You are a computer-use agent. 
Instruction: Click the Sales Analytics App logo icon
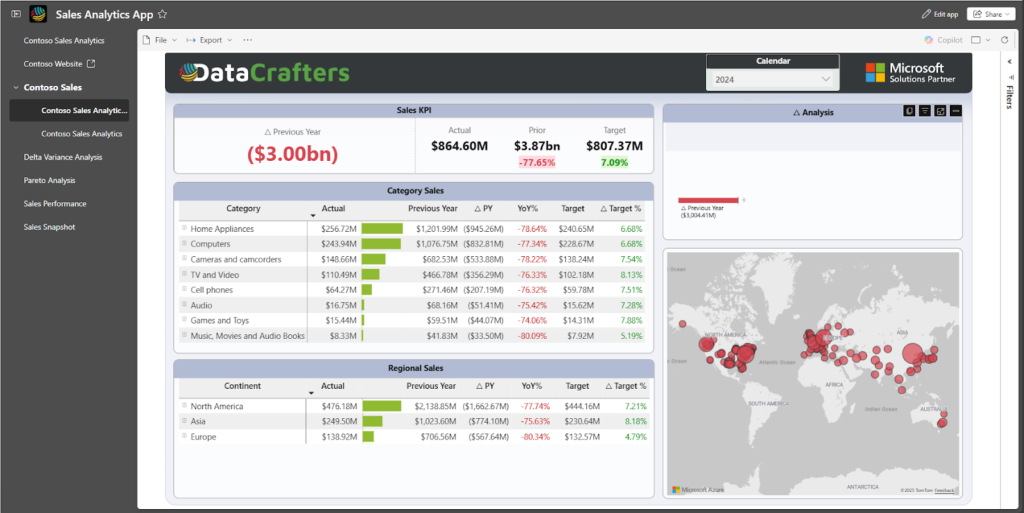click(x=39, y=14)
